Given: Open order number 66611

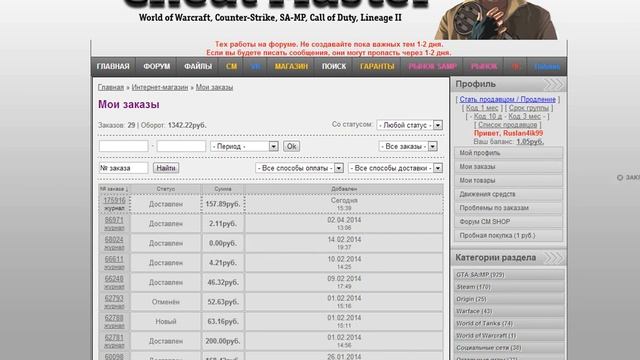Looking at the screenshot, I should click(x=114, y=259).
